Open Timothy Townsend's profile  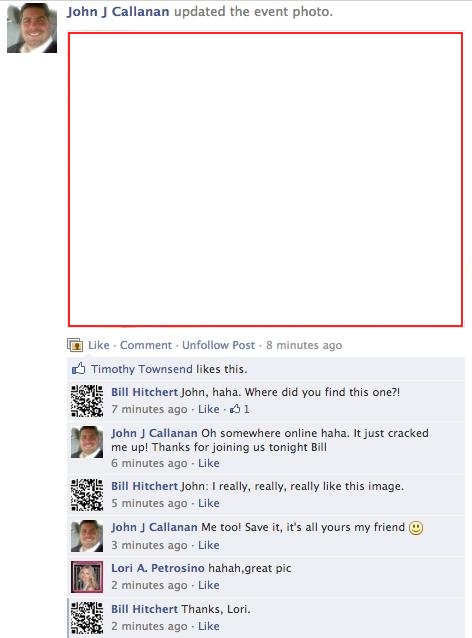pos(142,369)
